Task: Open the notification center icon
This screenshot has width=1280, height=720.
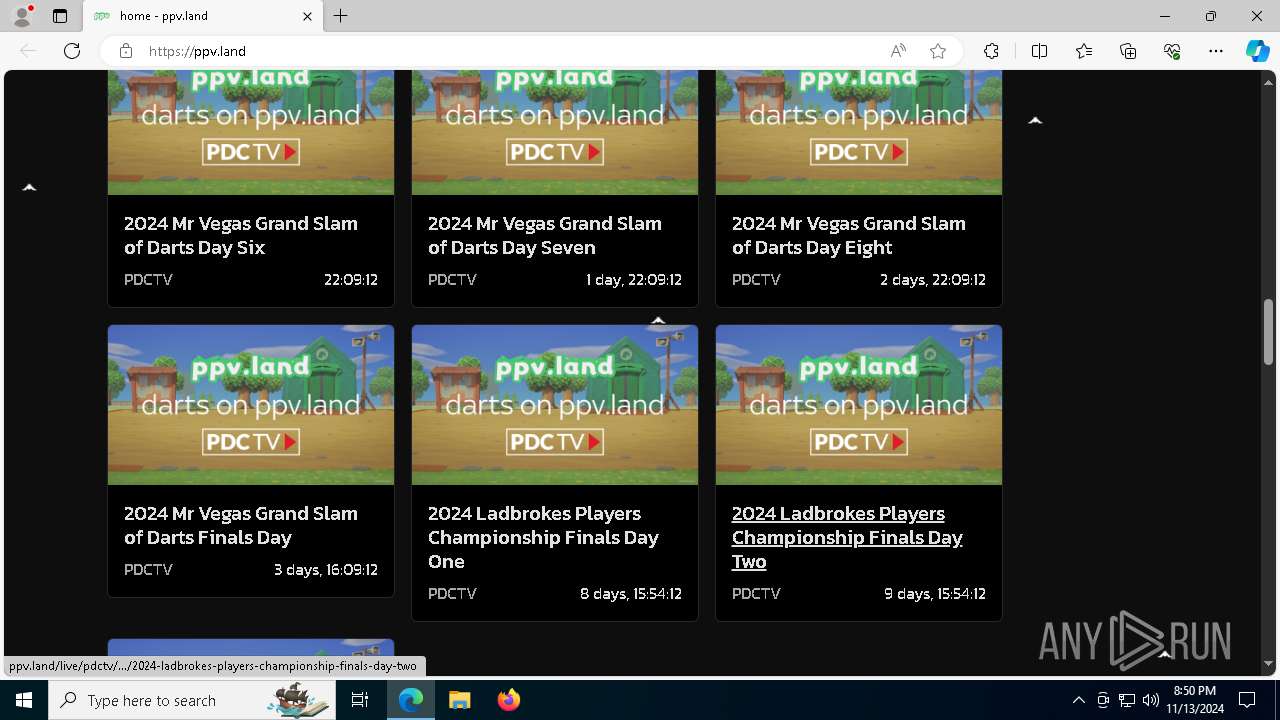Action: [1247, 700]
